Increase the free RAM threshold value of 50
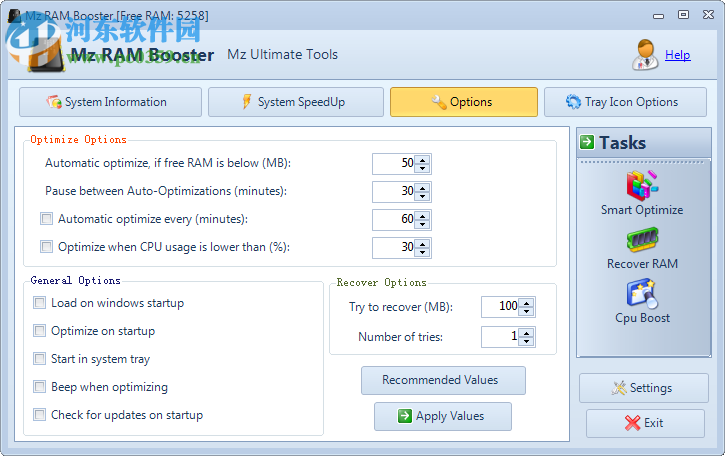This screenshot has height=456, width=725. (x=422, y=160)
